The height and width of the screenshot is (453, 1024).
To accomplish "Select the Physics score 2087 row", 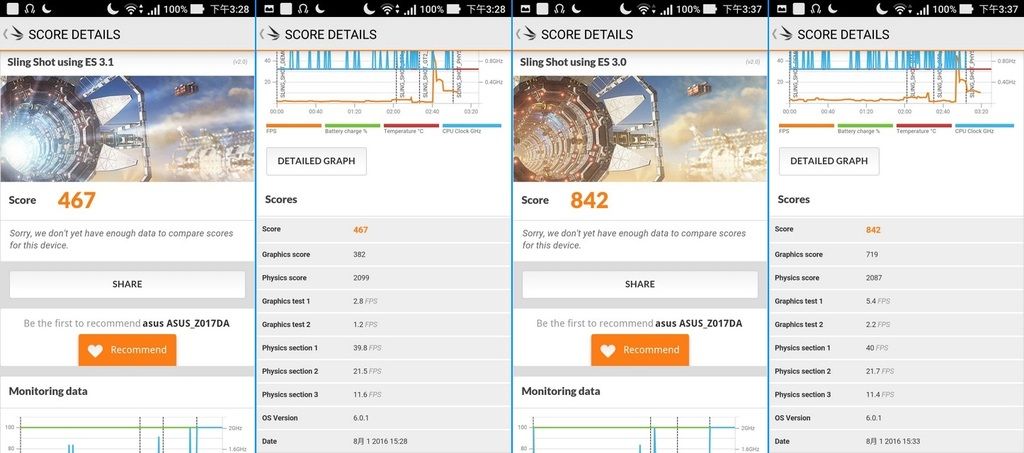I will tap(895, 278).
